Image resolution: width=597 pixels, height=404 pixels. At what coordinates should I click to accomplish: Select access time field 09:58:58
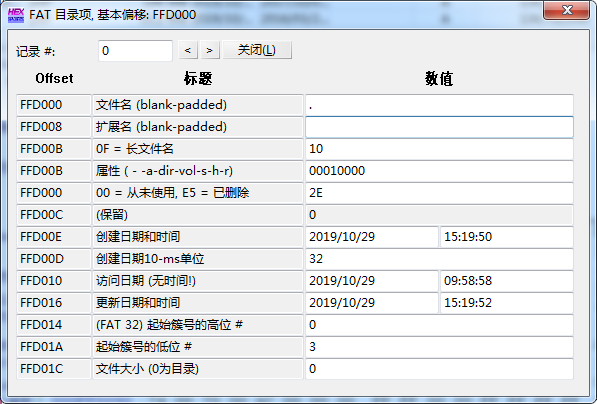(x=507, y=281)
